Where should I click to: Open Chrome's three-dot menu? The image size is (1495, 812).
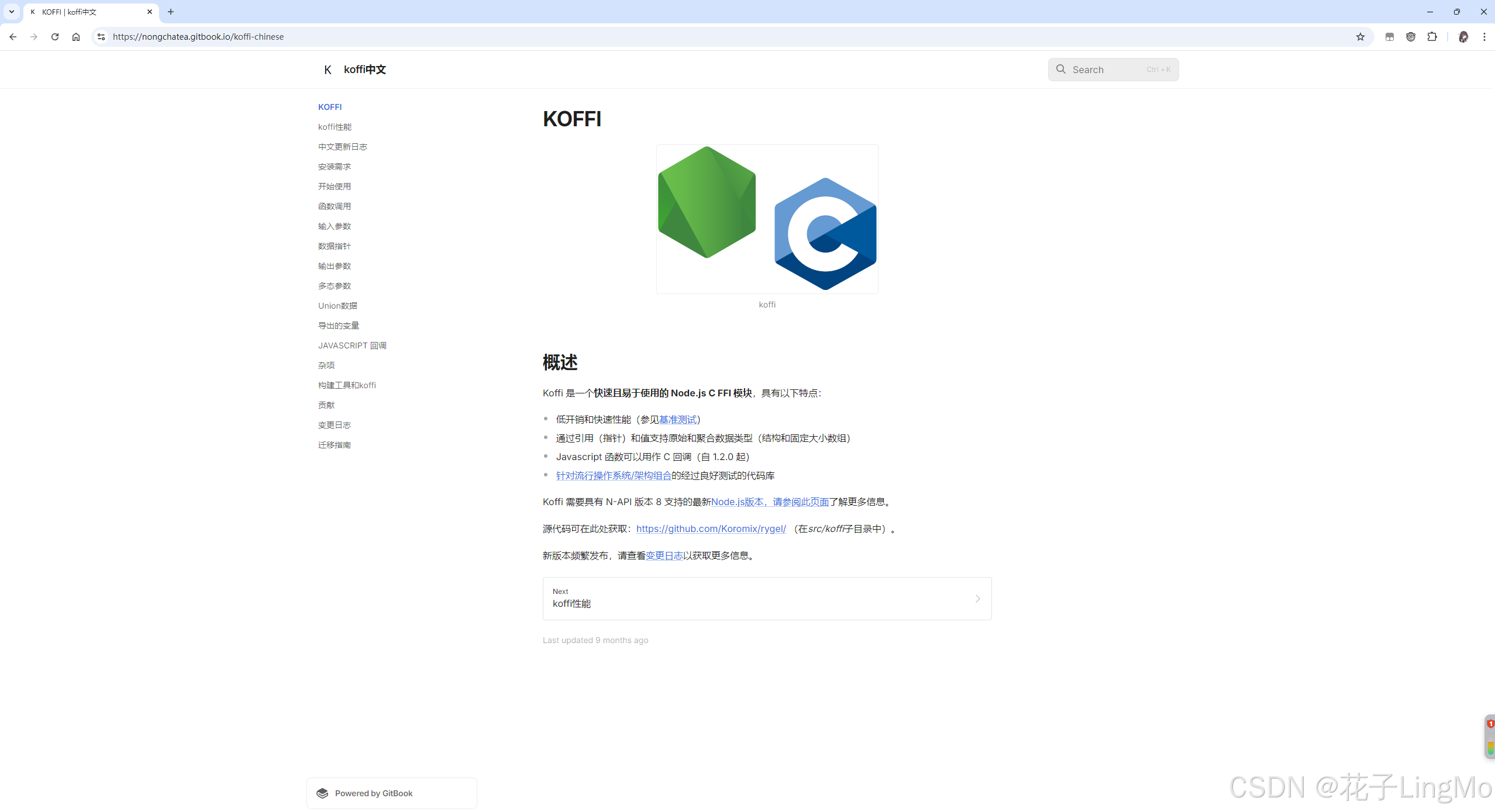[x=1484, y=36]
